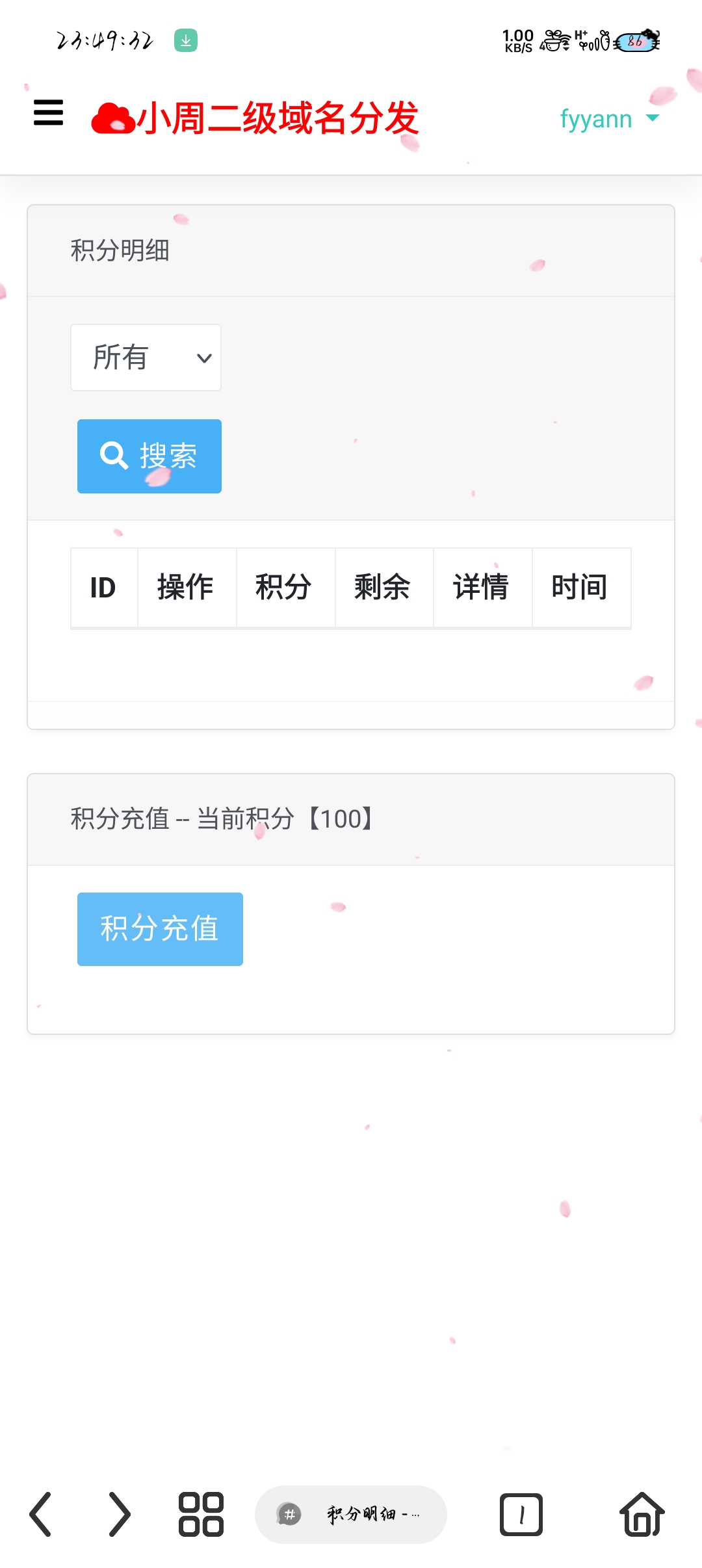The height and width of the screenshot is (1568, 702).
Task: Expand the fyyann user dropdown
Action: [609, 119]
